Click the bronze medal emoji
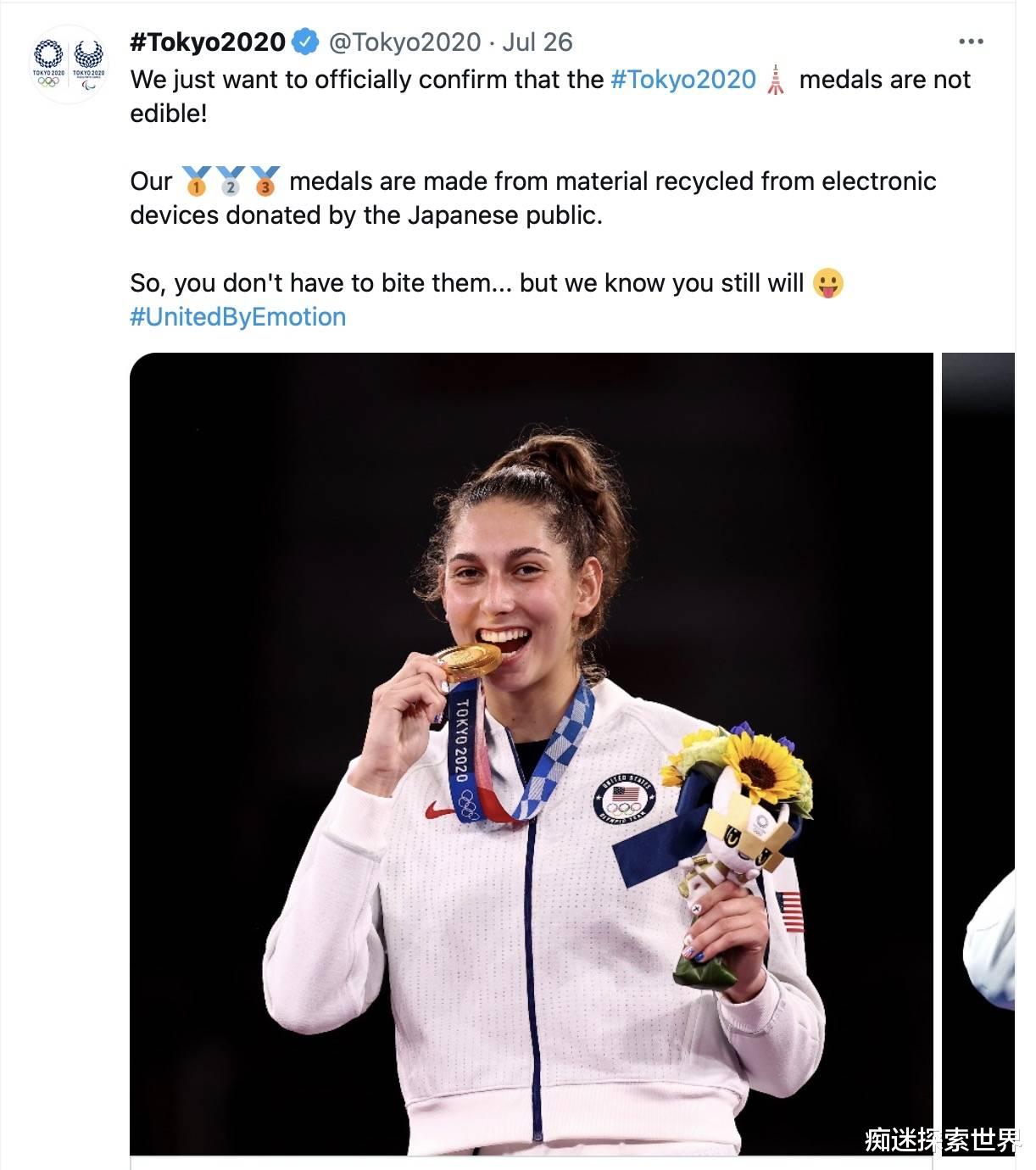The height and width of the screenshot is (1170, 1036). (265, 181)
